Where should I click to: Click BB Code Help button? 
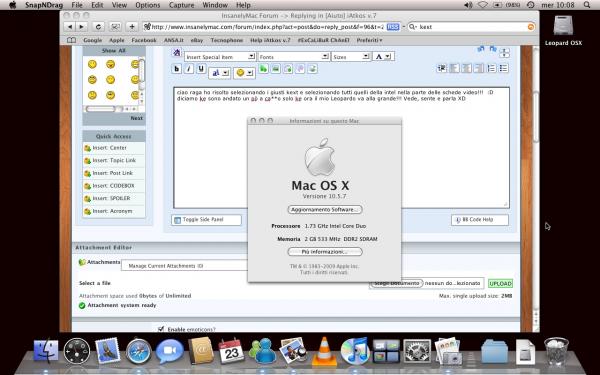pyautogui.click(x=480, y=220)
